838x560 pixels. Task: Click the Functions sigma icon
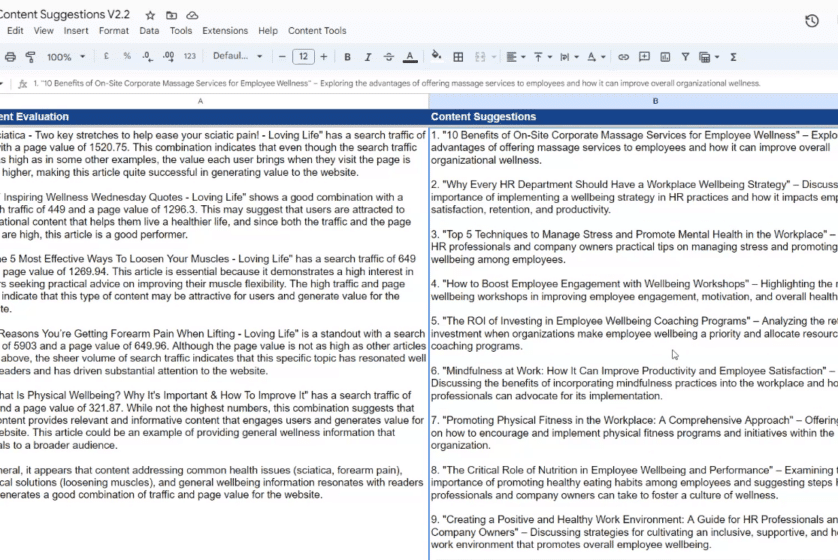click(734, 57)
